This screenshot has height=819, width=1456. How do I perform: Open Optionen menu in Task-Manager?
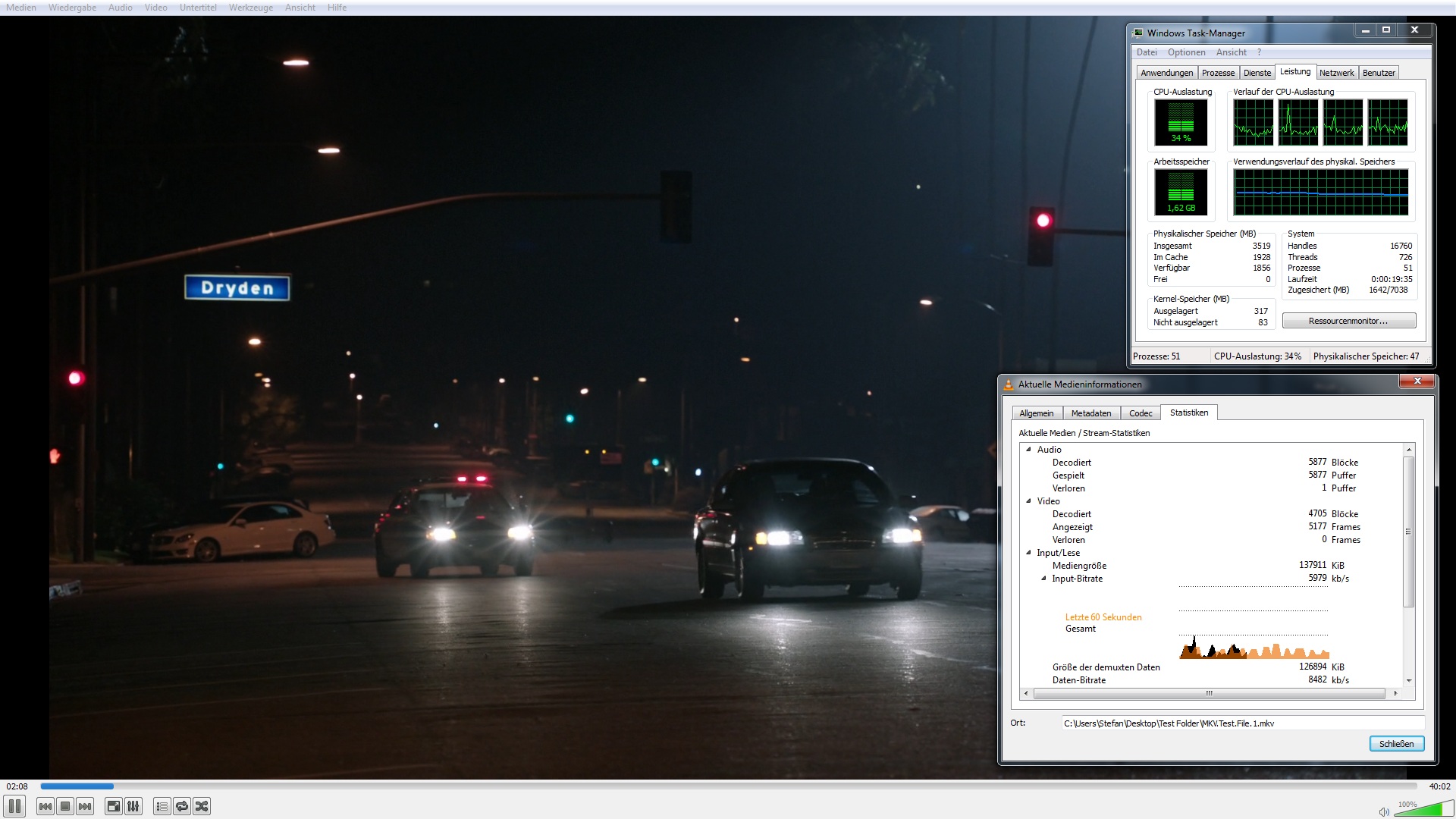1186,52
